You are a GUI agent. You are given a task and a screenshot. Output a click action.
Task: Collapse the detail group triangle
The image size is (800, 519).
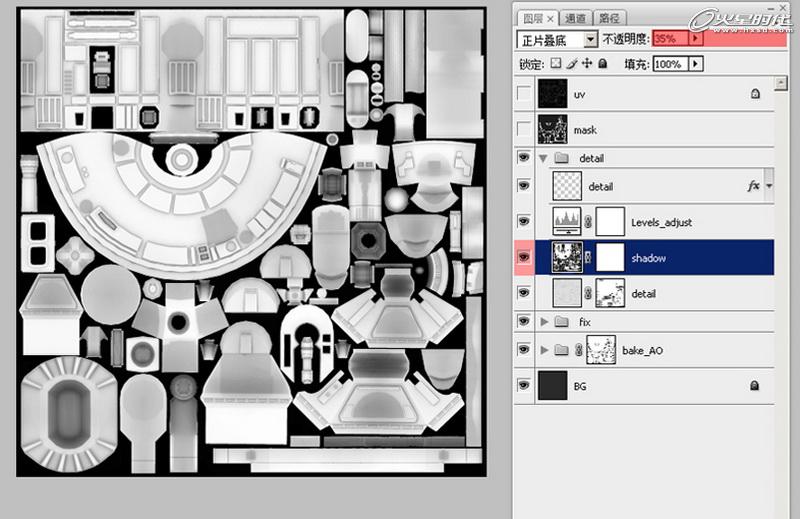[543, 158]
